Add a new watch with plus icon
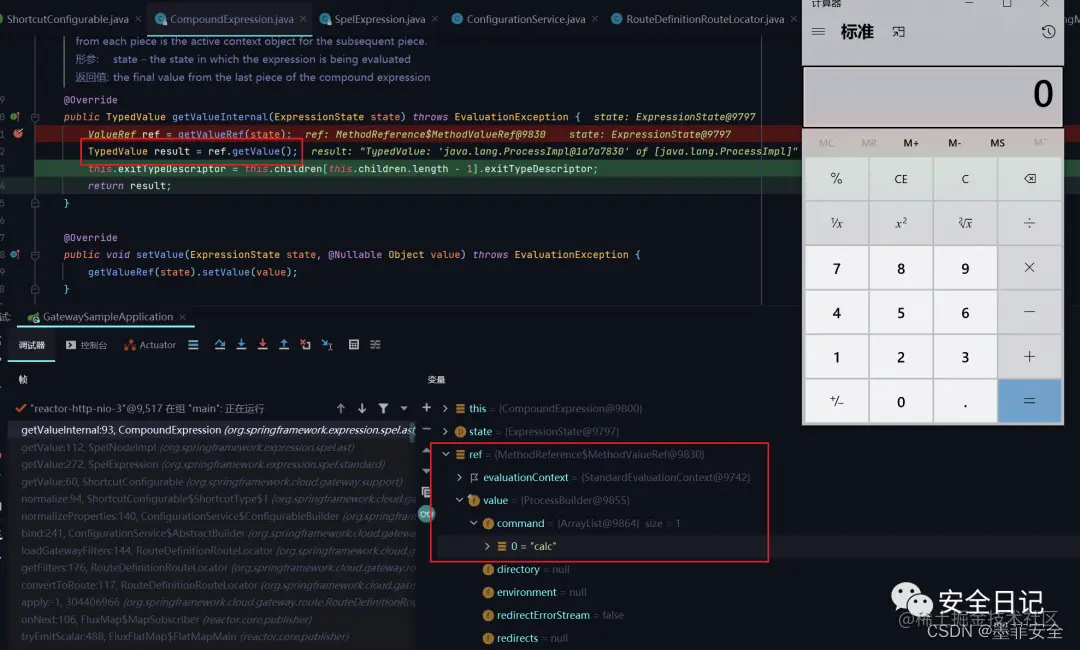This screenshot has height=650, width=1080. pyautogui.click(x=426, y=408)
